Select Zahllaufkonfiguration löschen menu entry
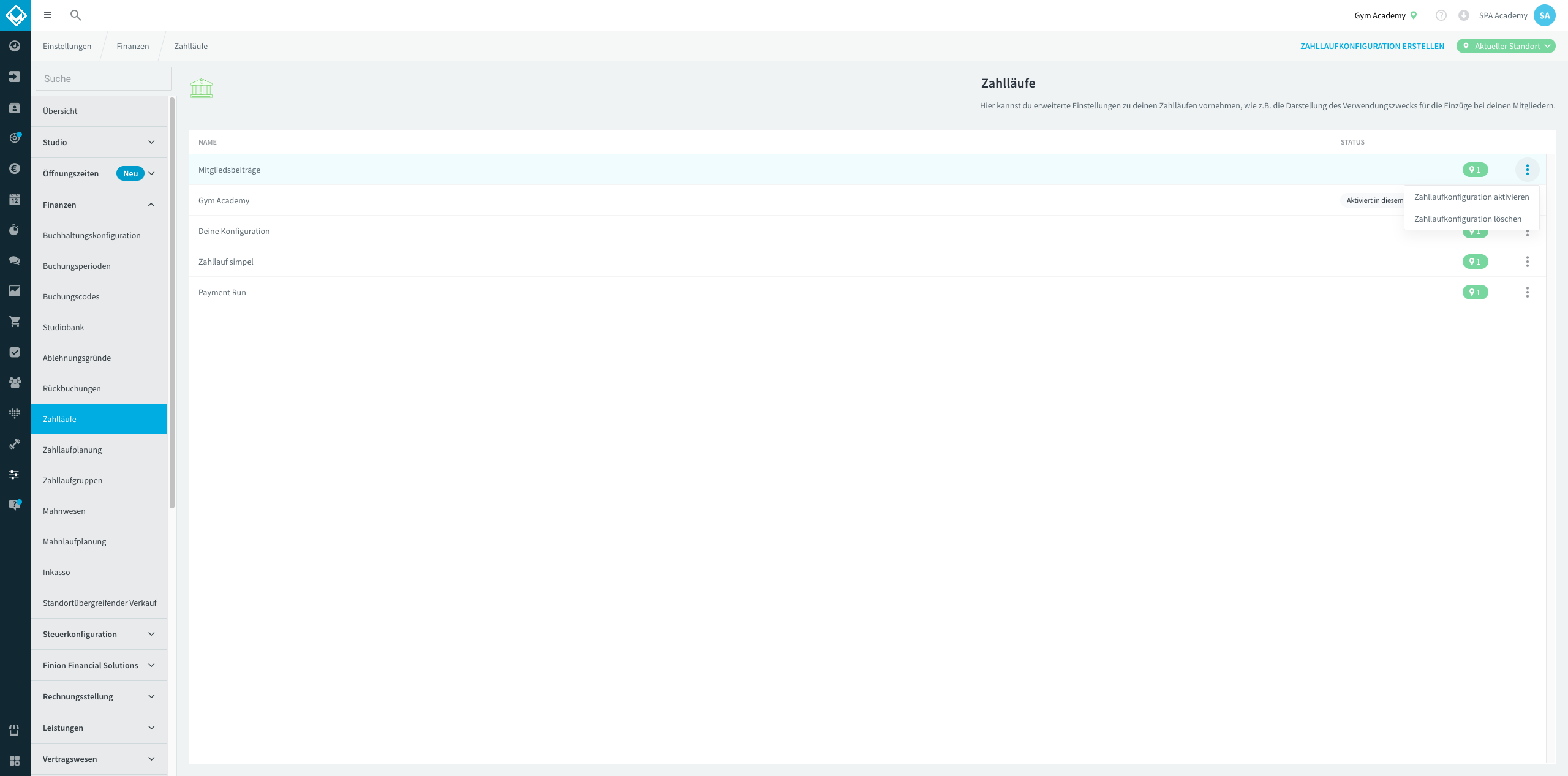 [1471, 219]
